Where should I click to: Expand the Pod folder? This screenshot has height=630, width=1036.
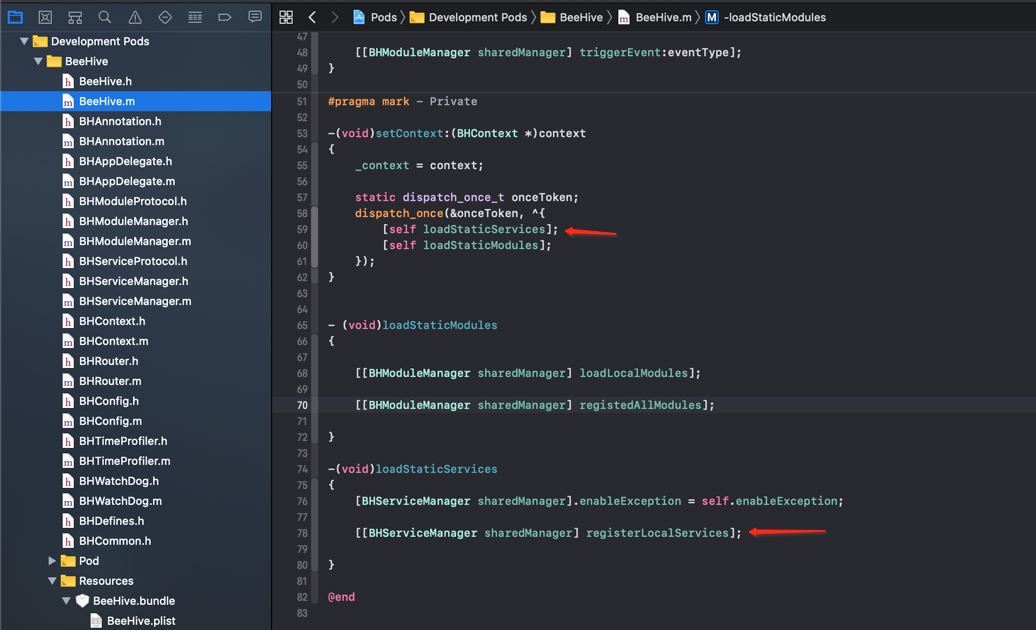[x=52, y=561]
